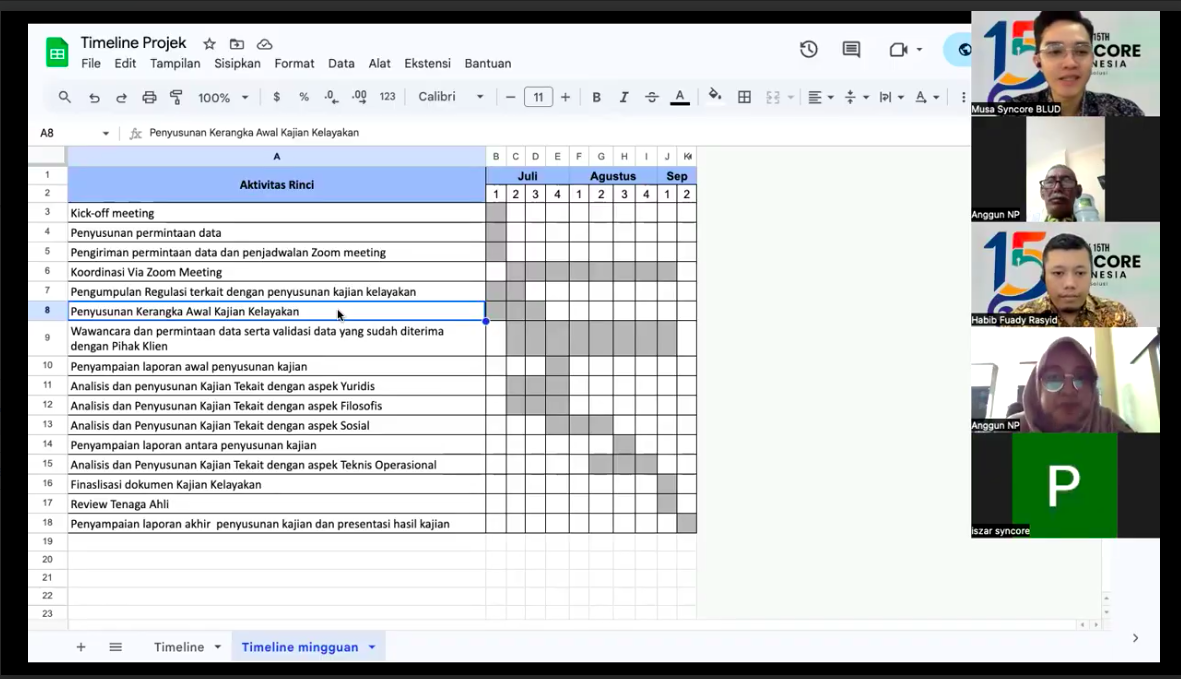The width and height of the screenshot is (1181, 679).
Task: Click the undo arrow in toolbar
Action: (x=94, y=97)
